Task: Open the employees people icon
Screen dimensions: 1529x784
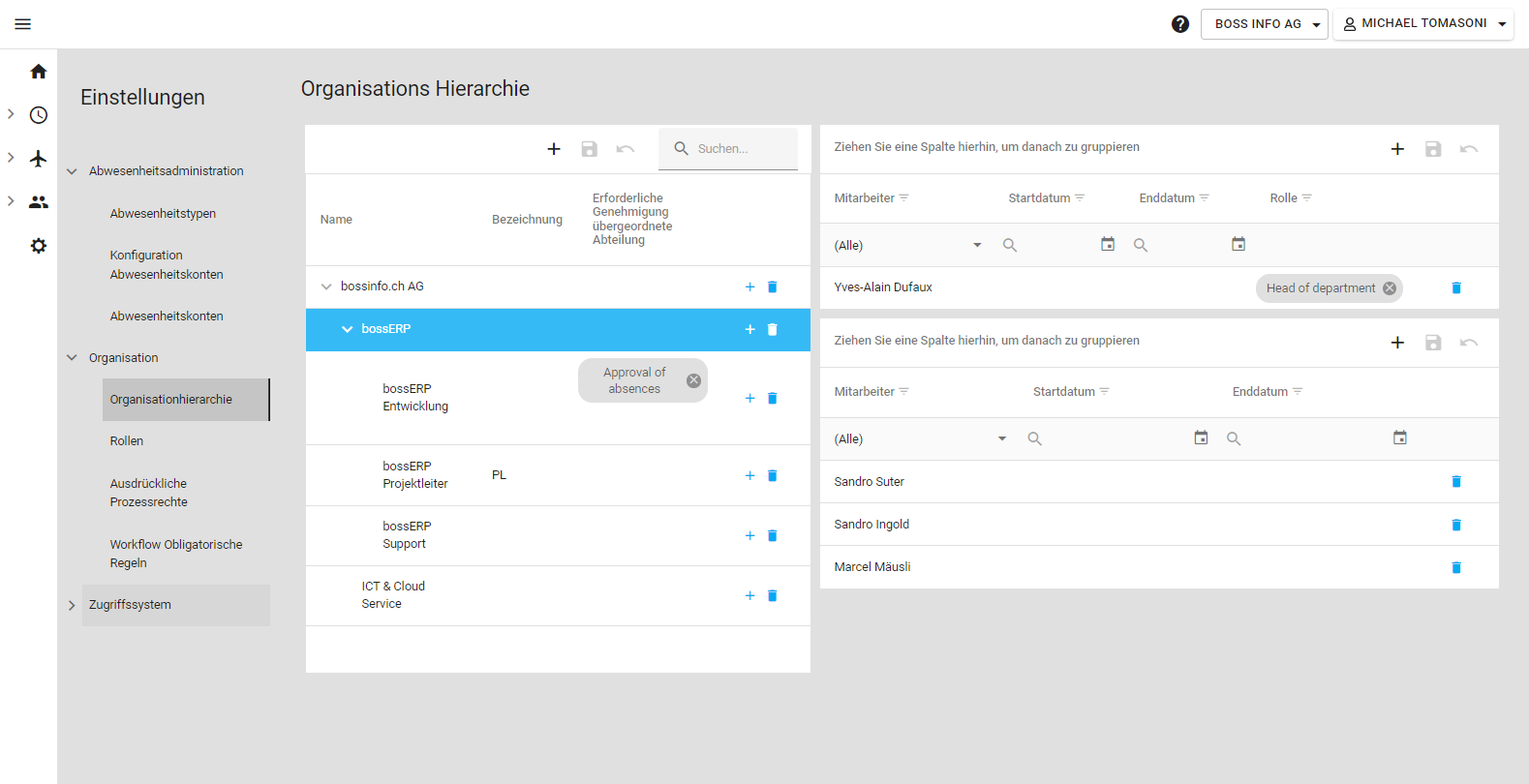Action: (38, 202)
